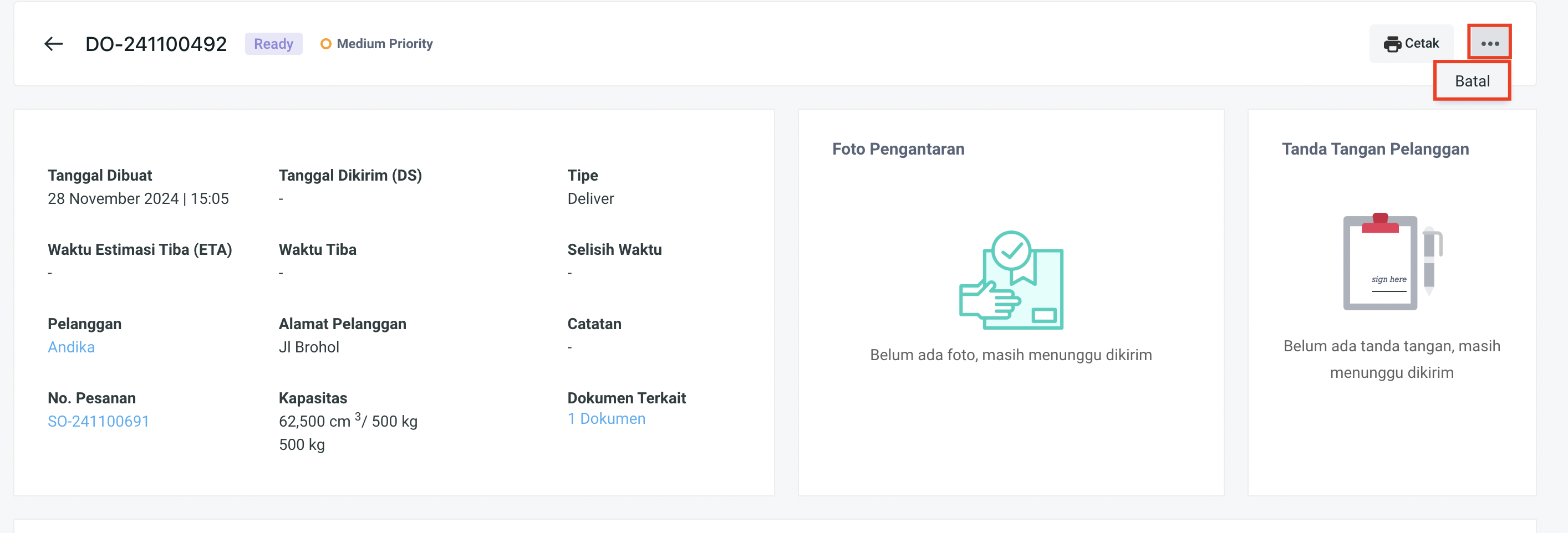Click the back arrow icon
The width and height of the screenshot is (1568, 533).
click(x=54, y=44)
